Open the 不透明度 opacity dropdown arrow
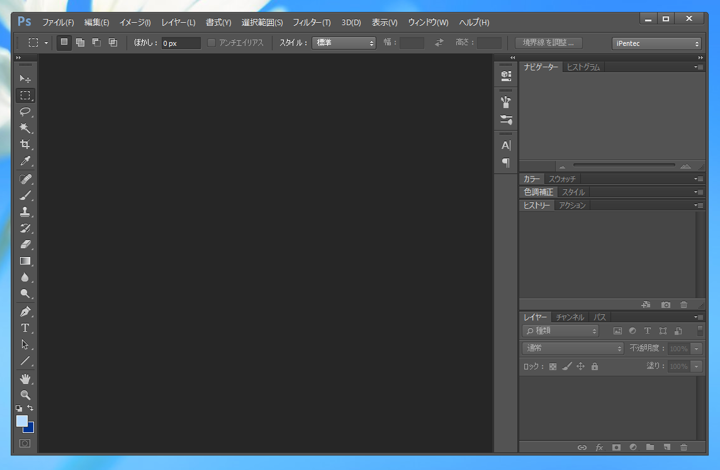This screenshot has width=720, height=470. click(x=697, y=349)
